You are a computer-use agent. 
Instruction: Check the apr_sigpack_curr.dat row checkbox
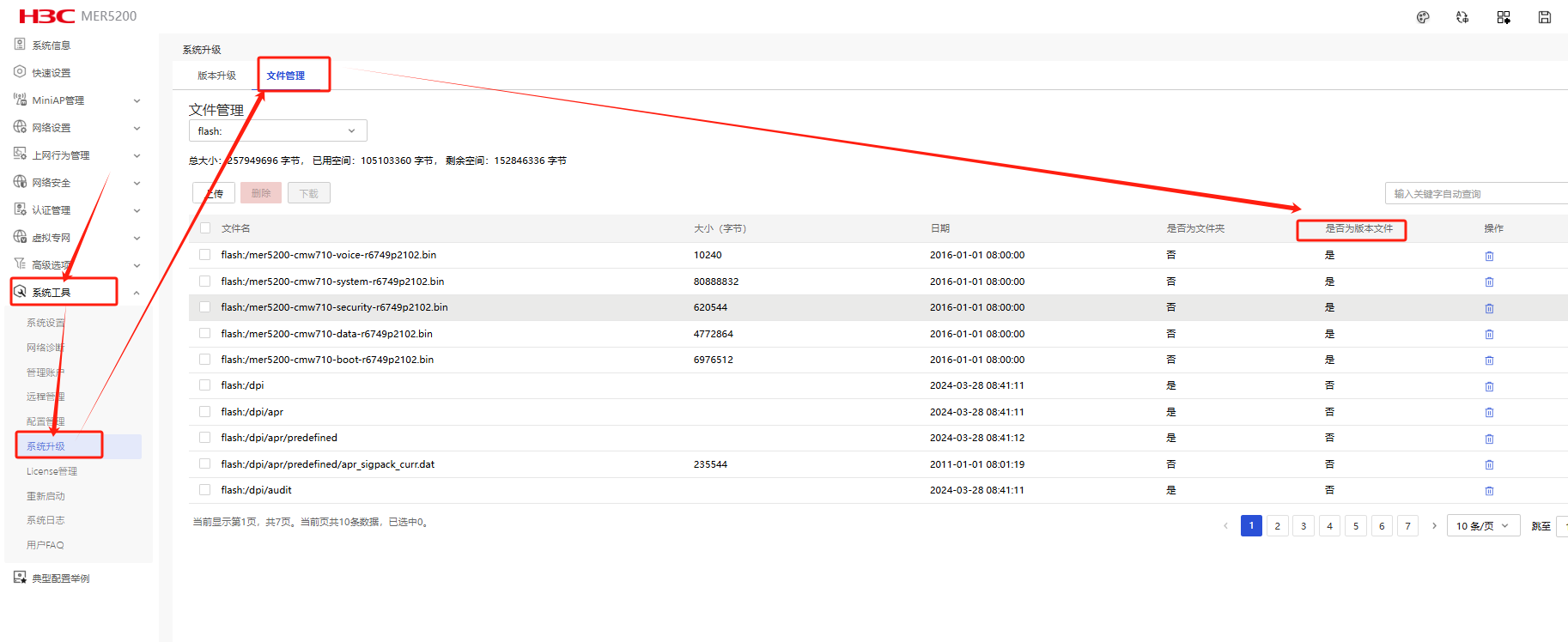(204, 463)
